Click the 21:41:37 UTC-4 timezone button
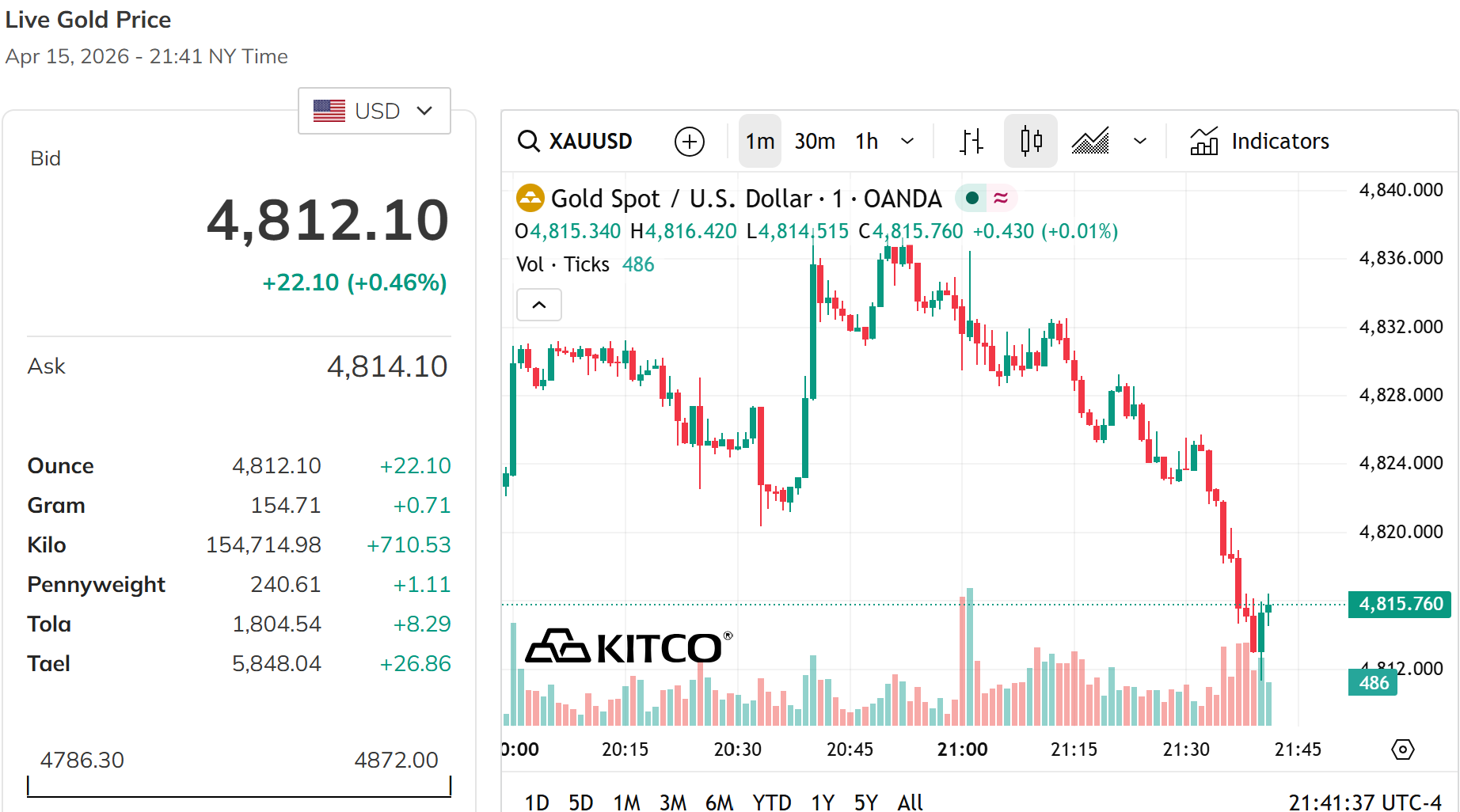 [1365, 802]
